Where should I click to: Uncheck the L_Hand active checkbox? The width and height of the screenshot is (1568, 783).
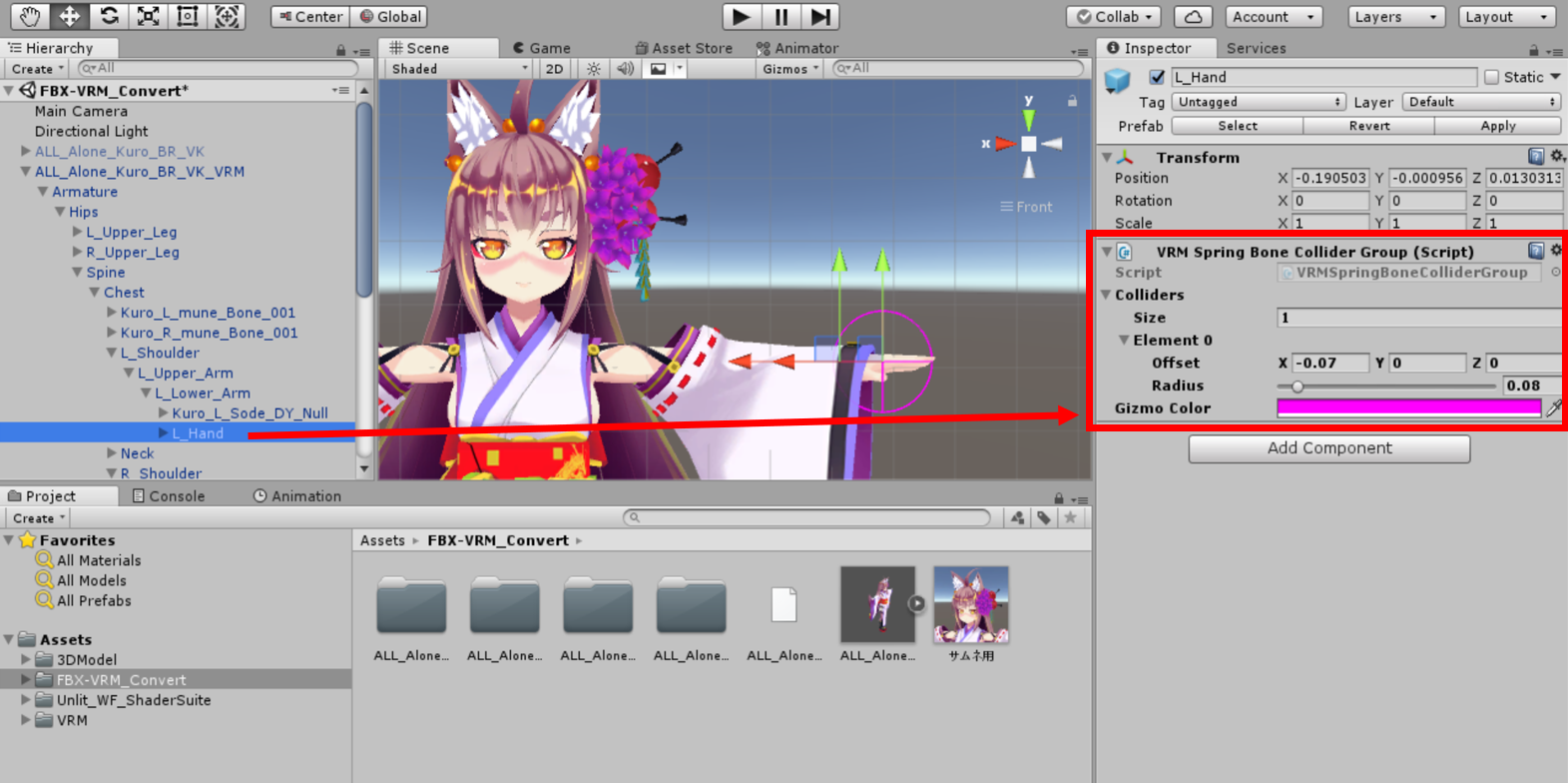[1157, 77]
